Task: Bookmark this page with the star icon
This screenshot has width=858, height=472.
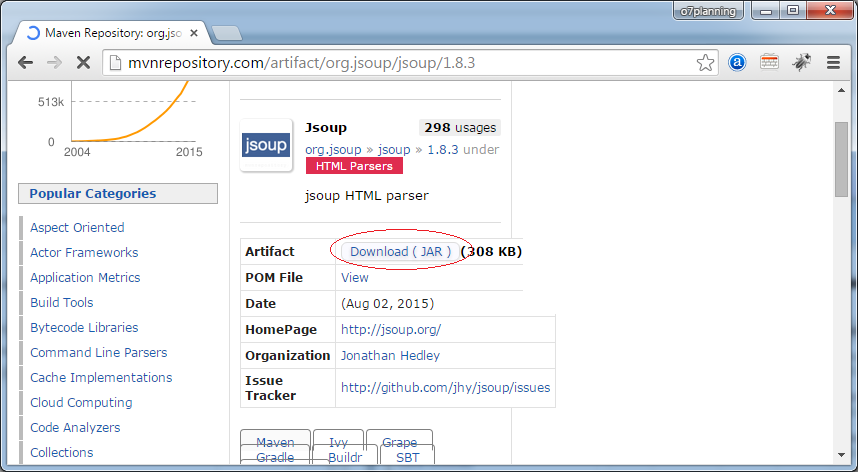Action: point(705,63)
